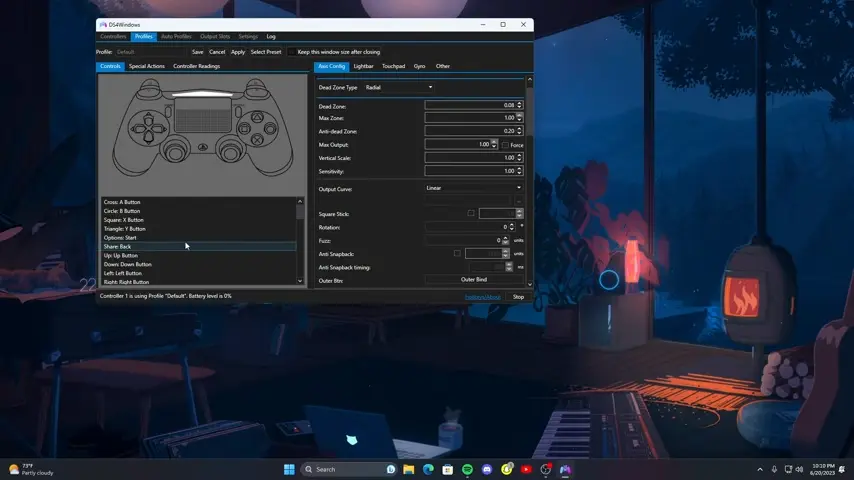Open Spotify from the taskbar

467,469
